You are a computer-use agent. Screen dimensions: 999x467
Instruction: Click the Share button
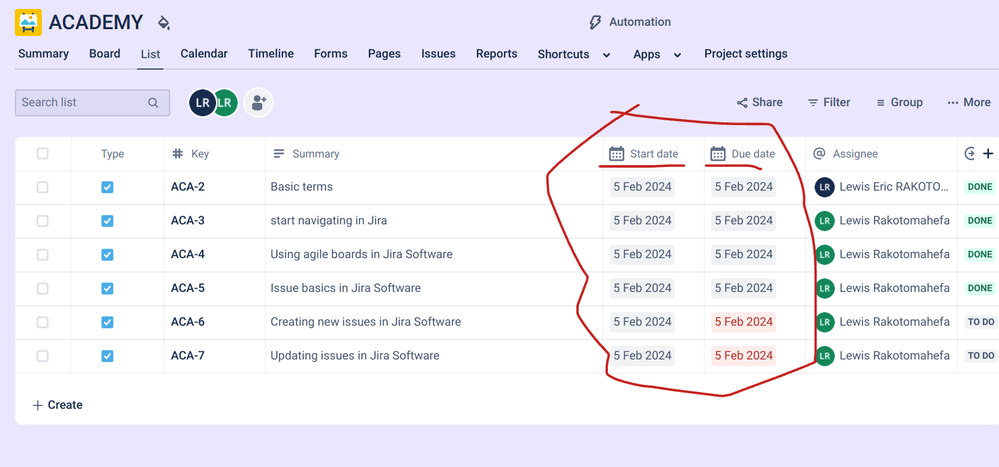pos(759,103)
